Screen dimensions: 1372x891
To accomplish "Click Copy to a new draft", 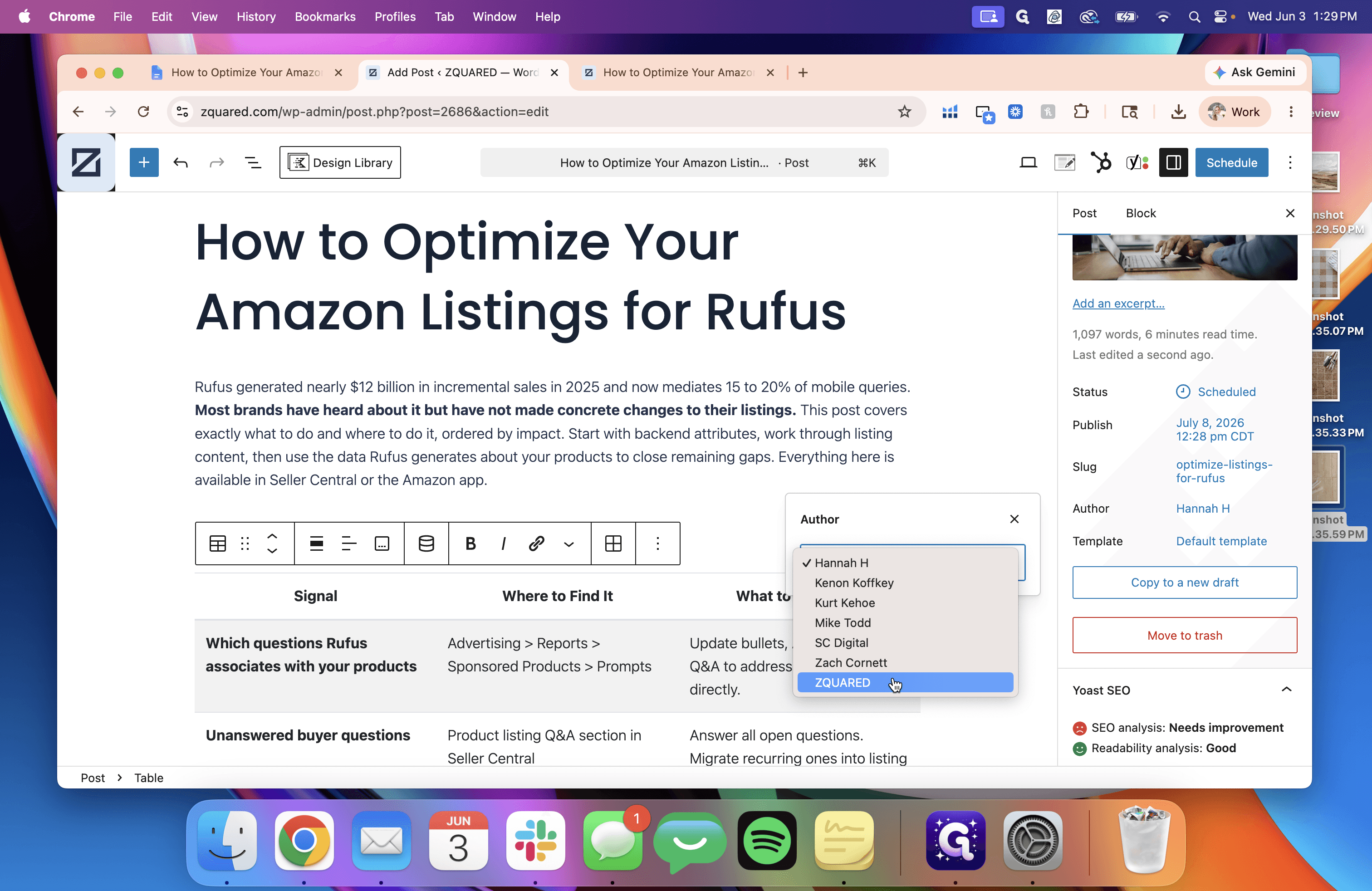I will coord(1185,583).
